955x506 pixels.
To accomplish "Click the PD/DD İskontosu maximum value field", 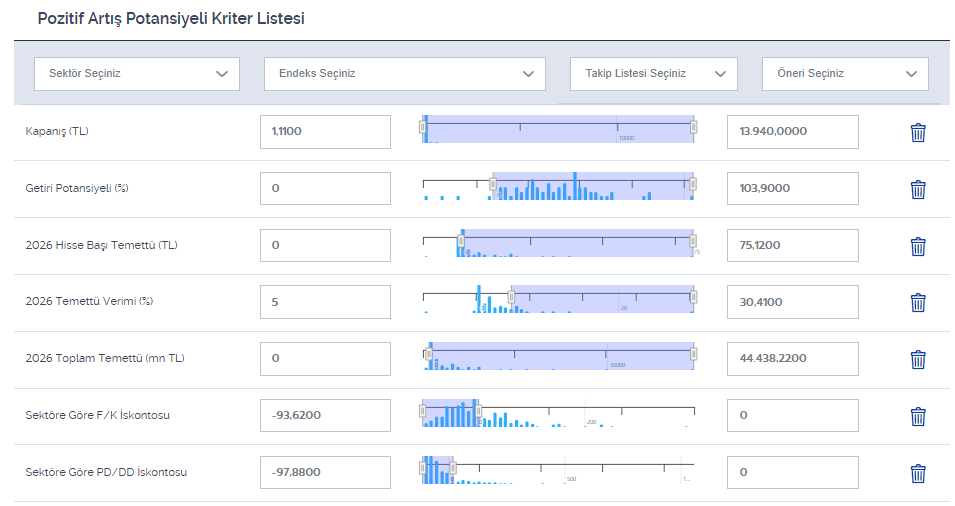I will [792, 472].
